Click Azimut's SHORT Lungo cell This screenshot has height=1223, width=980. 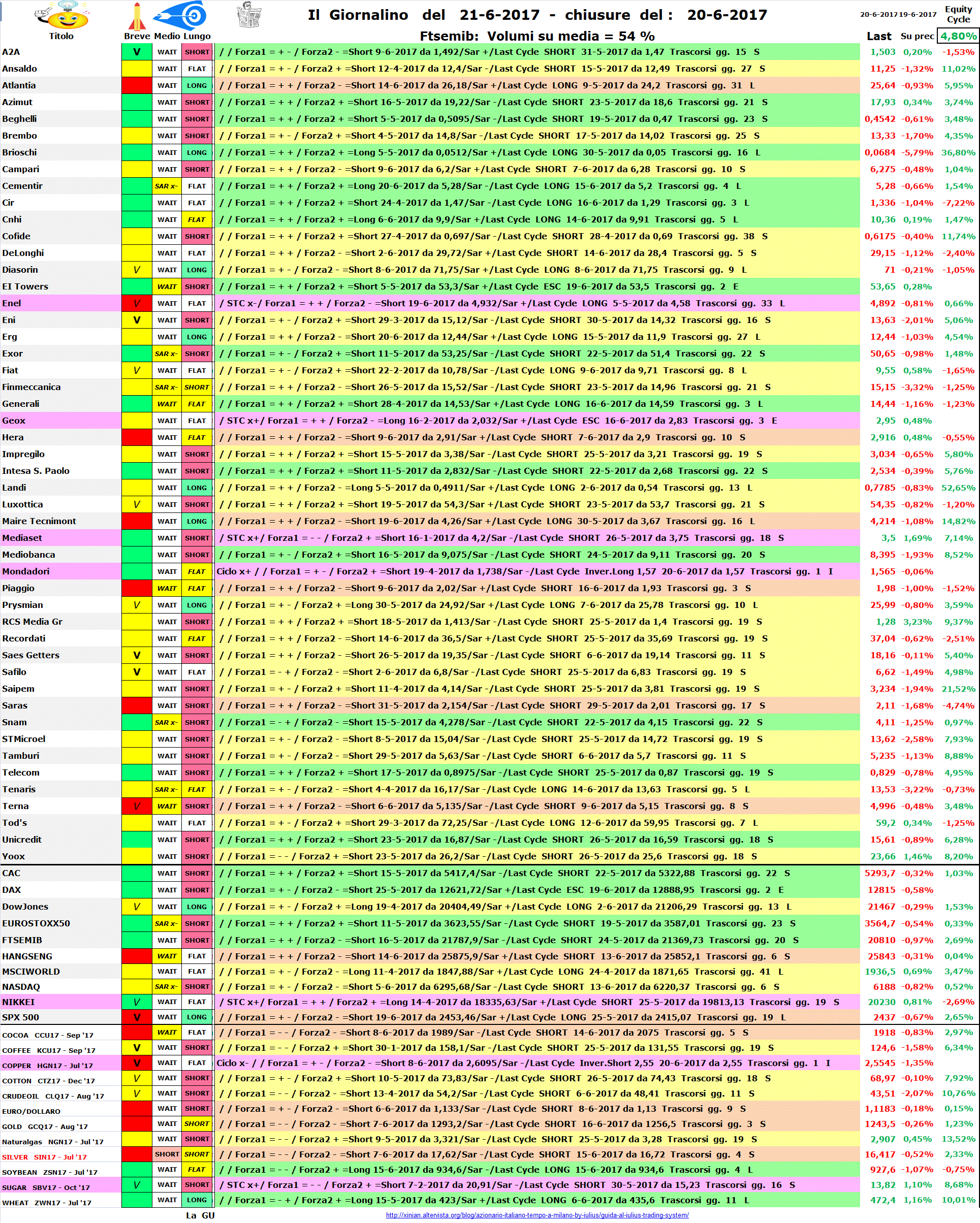tap(197, 102)
